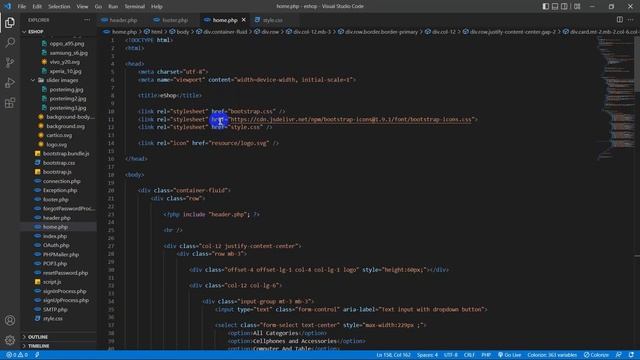
Task: Click line number 20 in gutter
Action: tap(111, 190)
